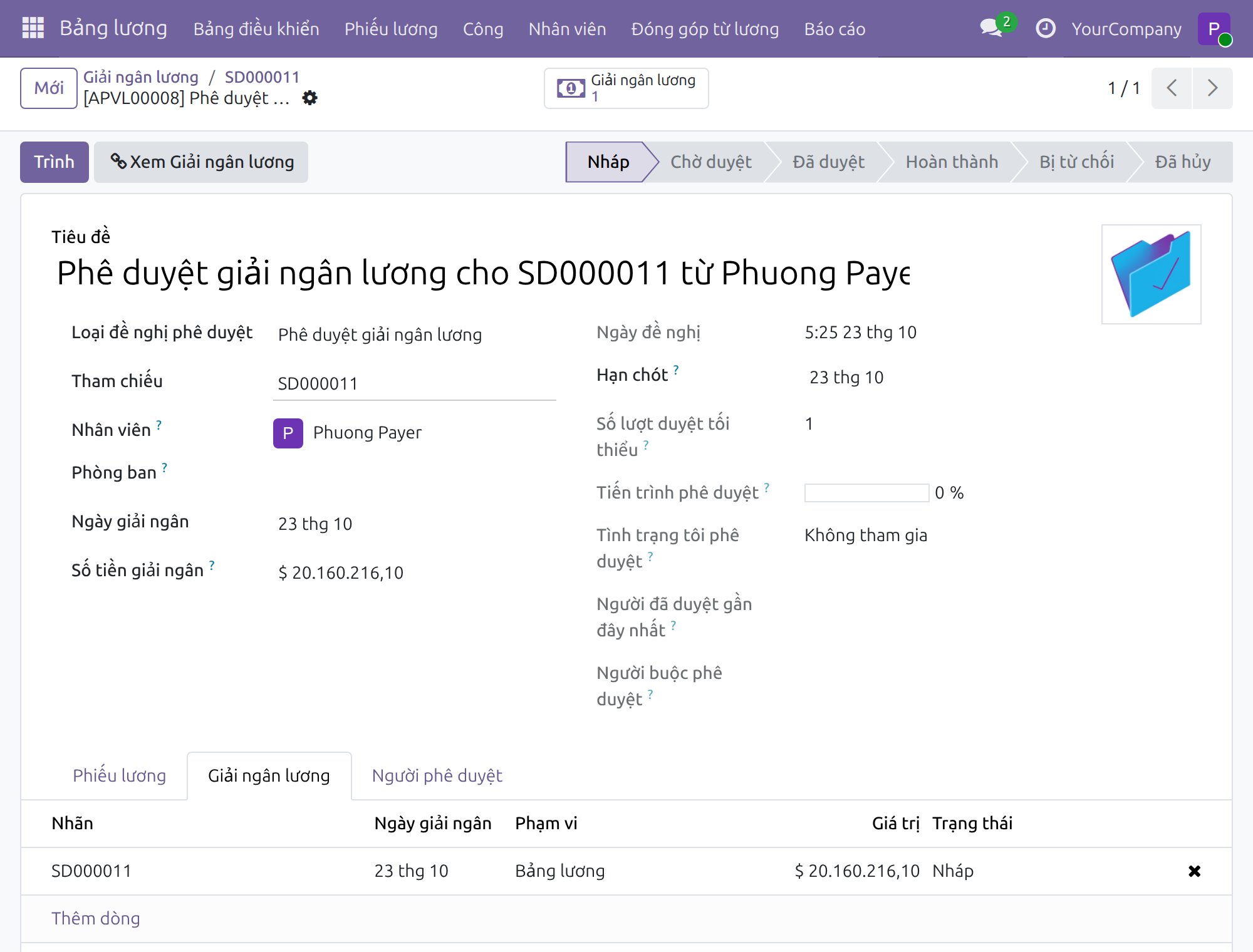Click the Tiến trình phê duyệt progress bar
Viewport: 1253px width, 952px height.
[866, 493]
